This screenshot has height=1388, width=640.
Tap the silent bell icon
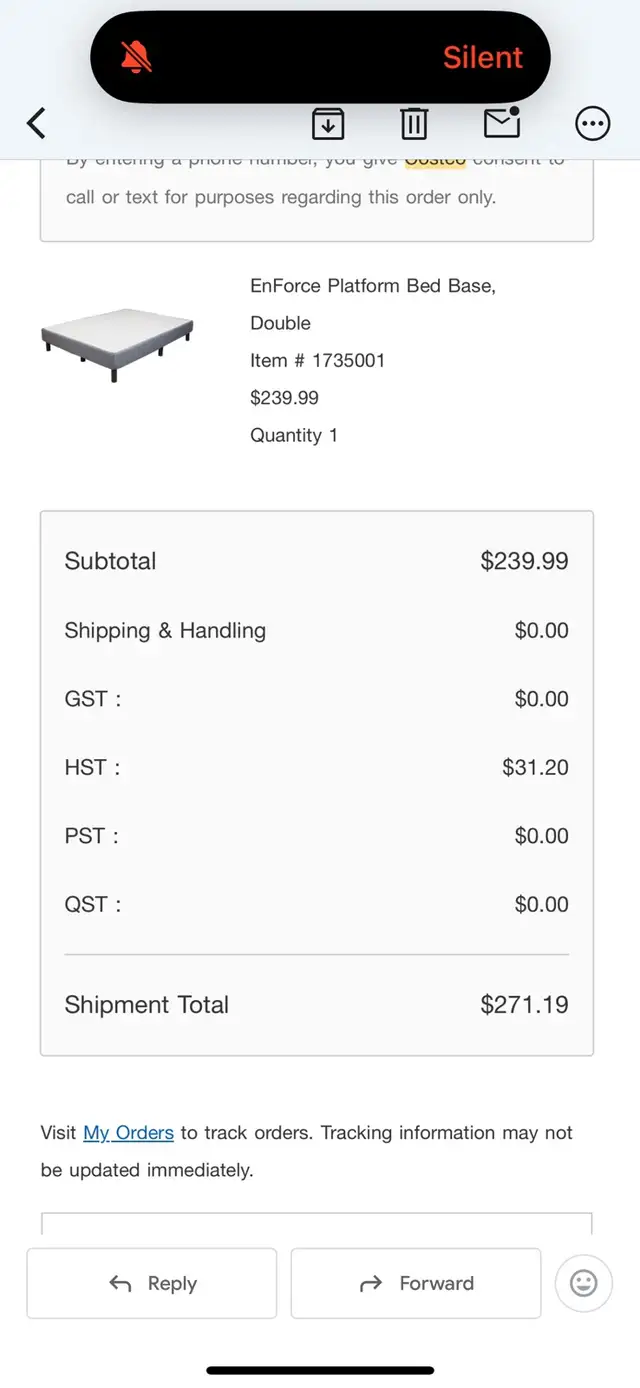pos(137,58)
